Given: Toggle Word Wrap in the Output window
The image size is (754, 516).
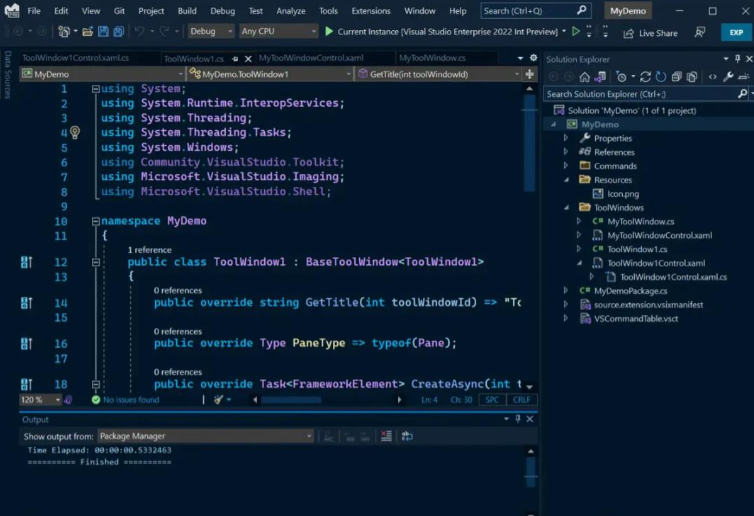Looking at the screenshot, I should (407, 436).
